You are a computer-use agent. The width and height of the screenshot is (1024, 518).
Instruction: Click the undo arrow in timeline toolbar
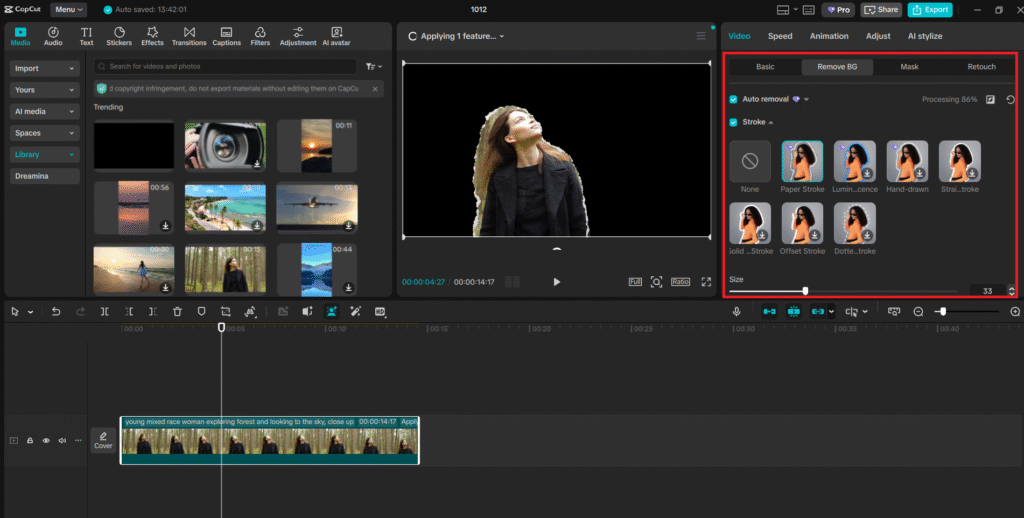(x=56, y=312)
